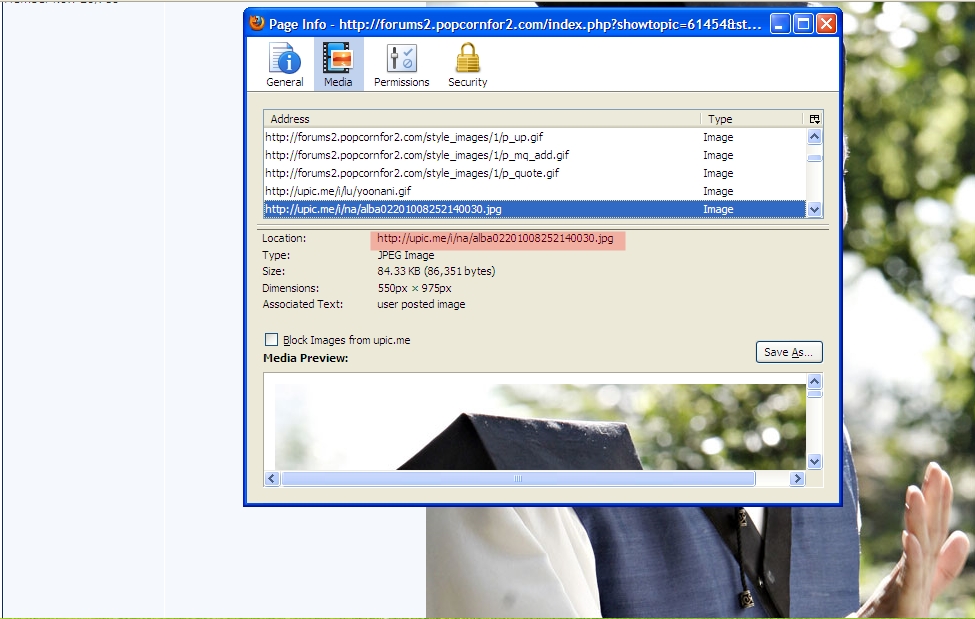Click the 'user posted image' associated text

[x=421, y=304]
